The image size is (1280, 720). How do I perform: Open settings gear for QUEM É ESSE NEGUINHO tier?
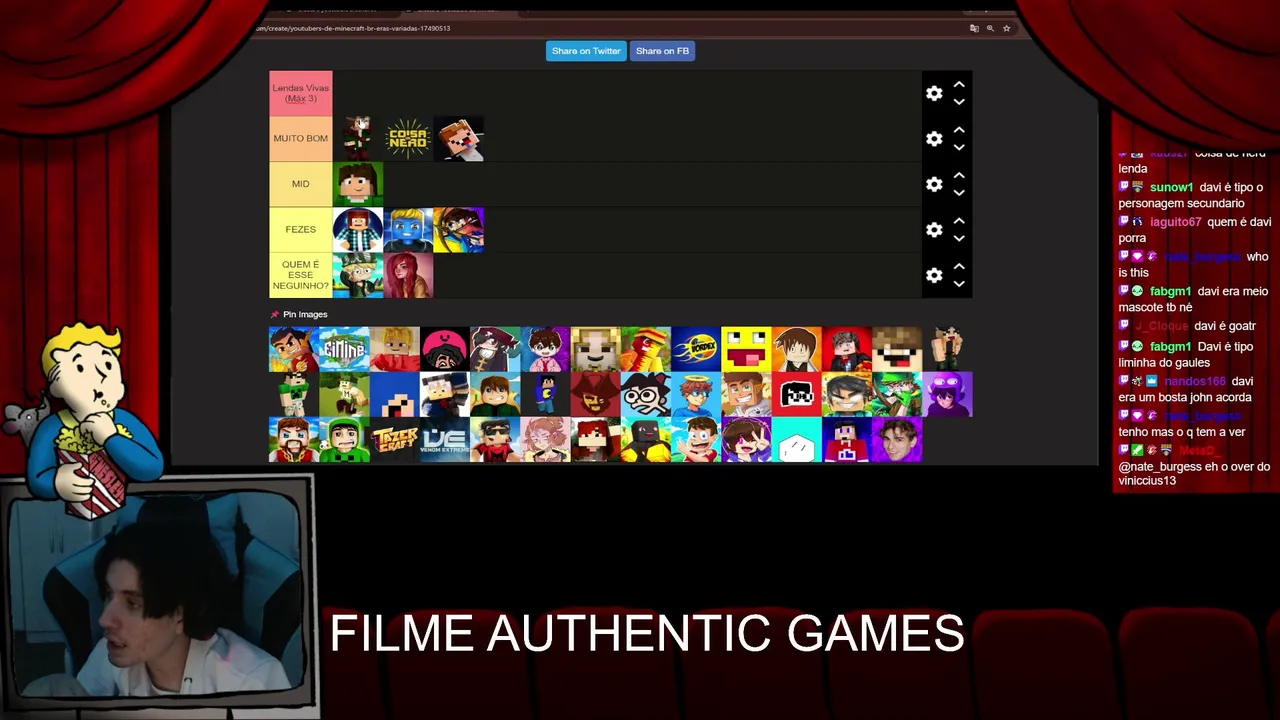(x=934, y=275)
